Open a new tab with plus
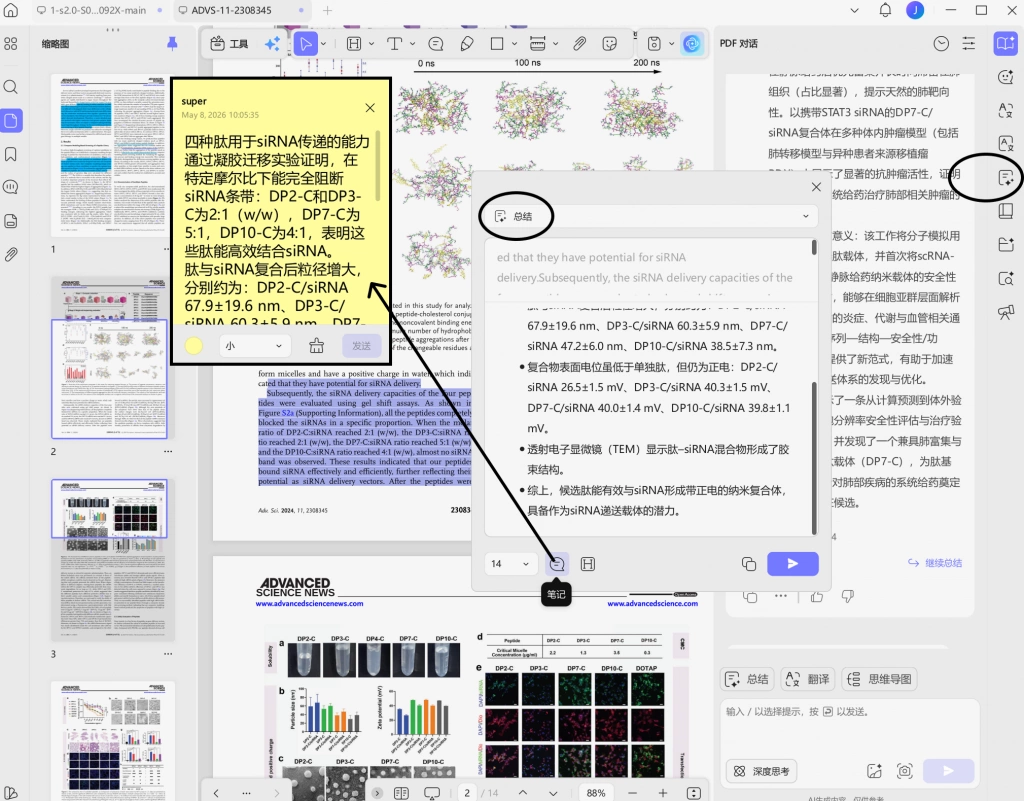The width and height of the screenshot is (1024, 801). coord(327,10)
